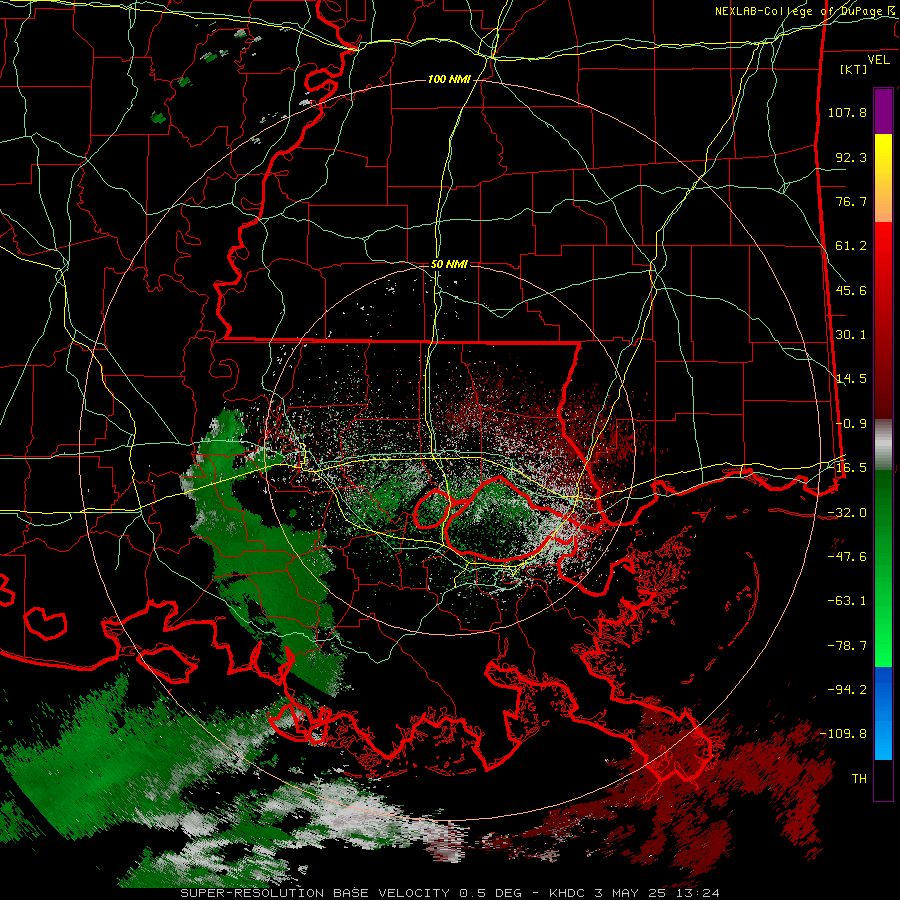The image size is (900, 900).
Task: Select the -47.6 value on velocity scale
Action: pos(847,557)
